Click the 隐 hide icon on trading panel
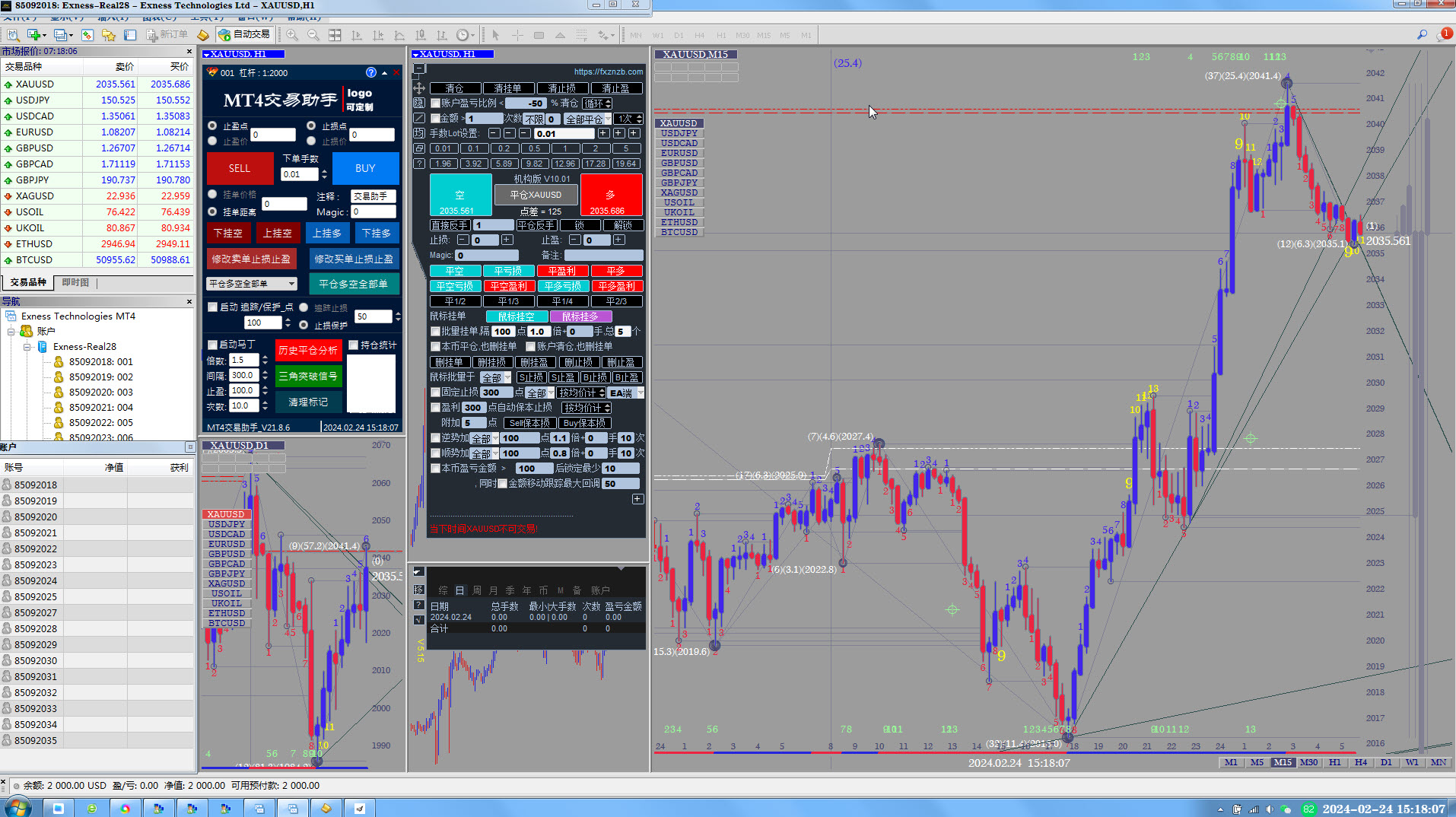The height and width of the screenshot is (817, 1456). [419, 103]
